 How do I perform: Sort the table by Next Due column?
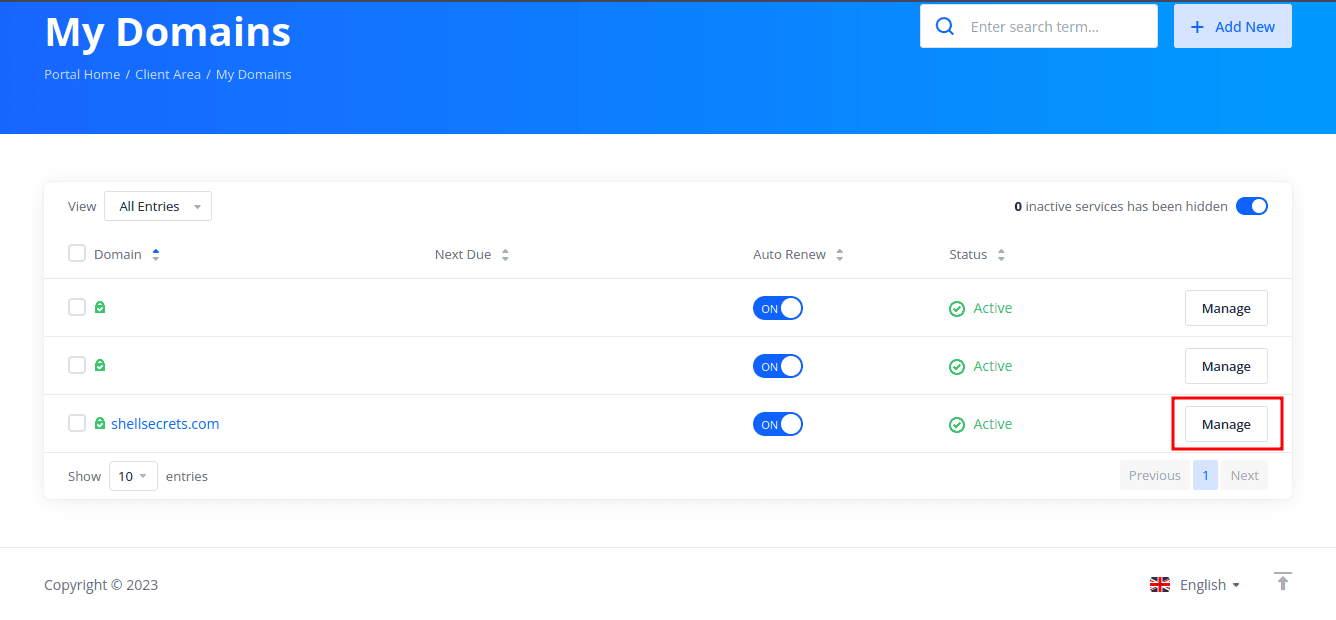click(505, 253)
